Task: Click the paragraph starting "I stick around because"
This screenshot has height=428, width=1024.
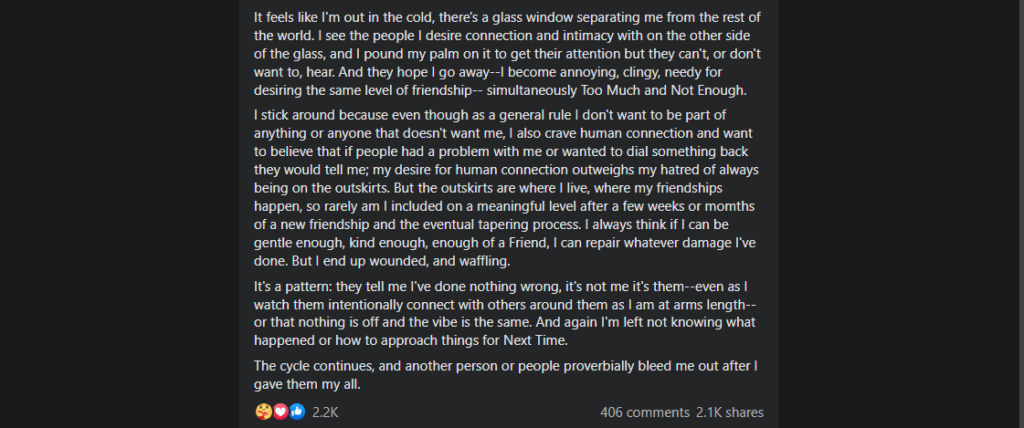Action: click(x=507, y=188)
